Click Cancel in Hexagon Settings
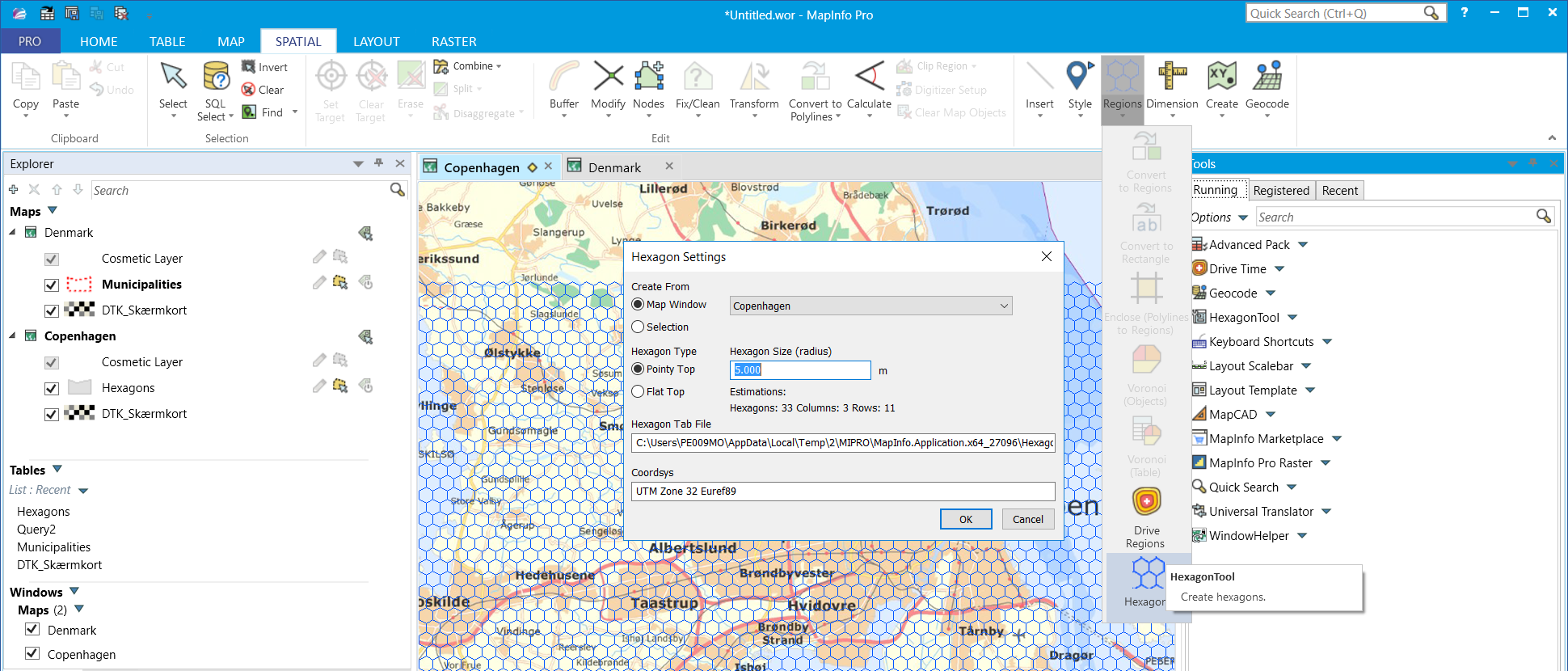The image size is (1568, 671). tap(1028, 519)
